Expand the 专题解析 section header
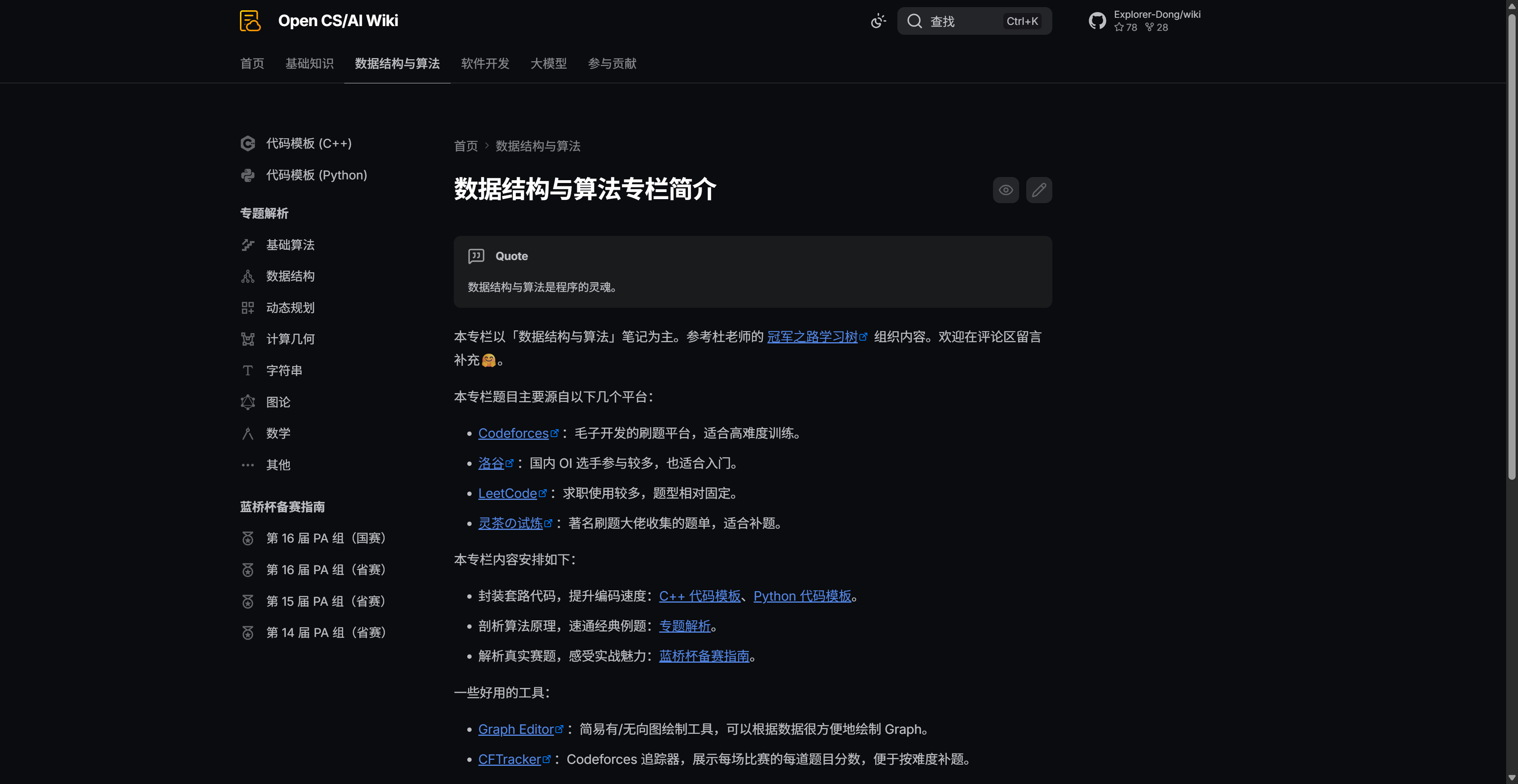This screenshot has height=784, width=1518. [x=264, y=213]
